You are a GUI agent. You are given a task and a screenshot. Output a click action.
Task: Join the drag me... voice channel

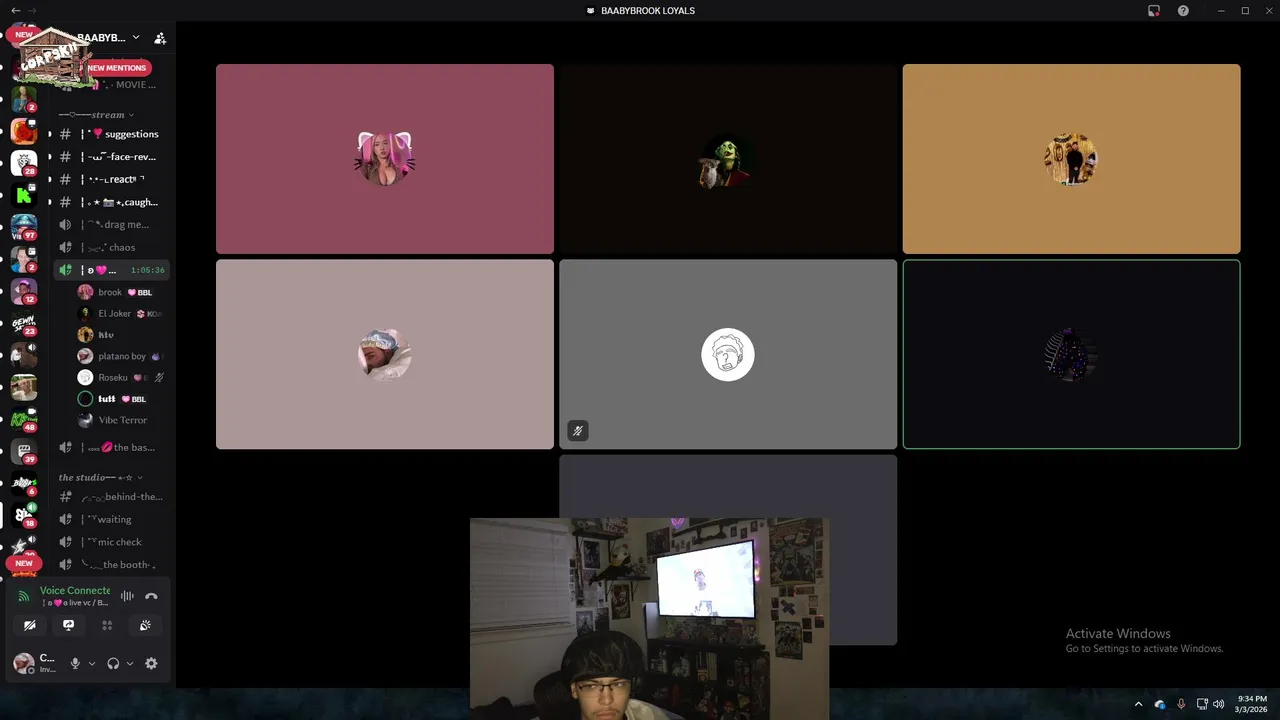pyautogui.click(x=111, y=225)
